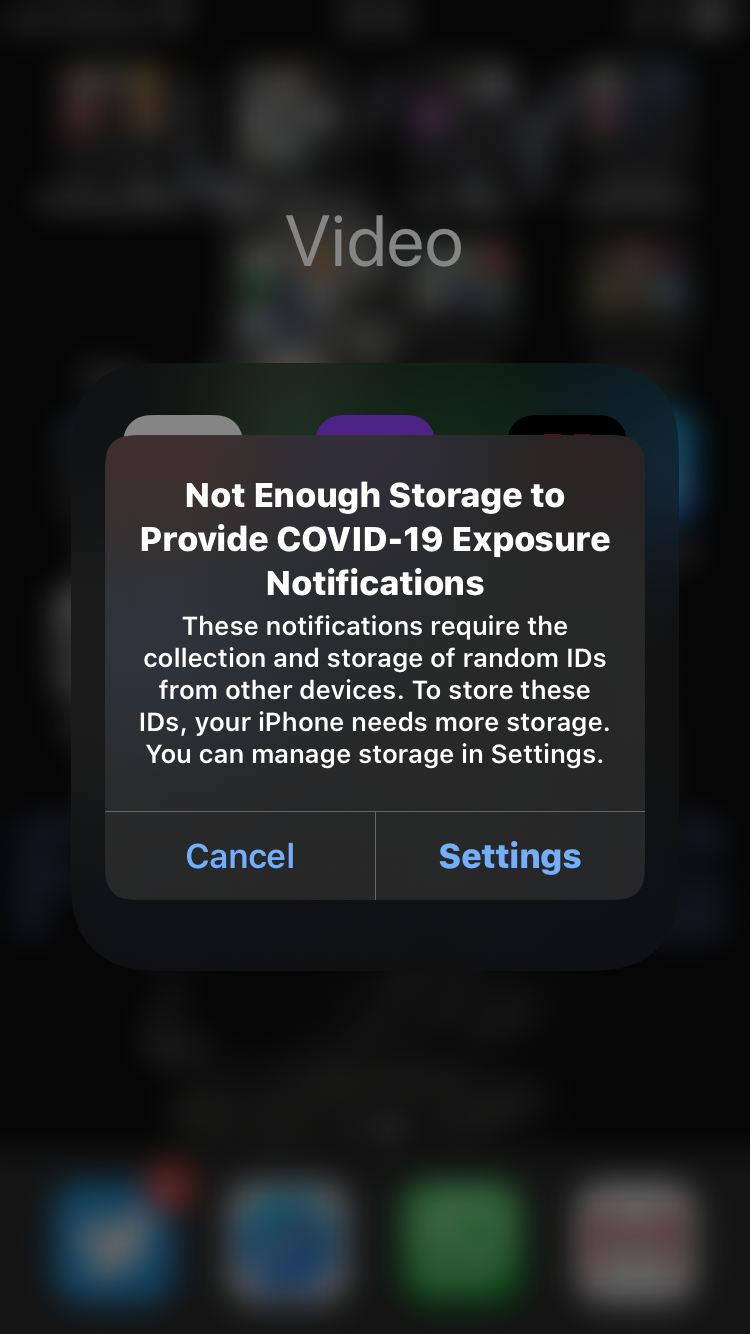Tap the Video folder title
Screen dimensions: 750x1334
click(375, 242)
